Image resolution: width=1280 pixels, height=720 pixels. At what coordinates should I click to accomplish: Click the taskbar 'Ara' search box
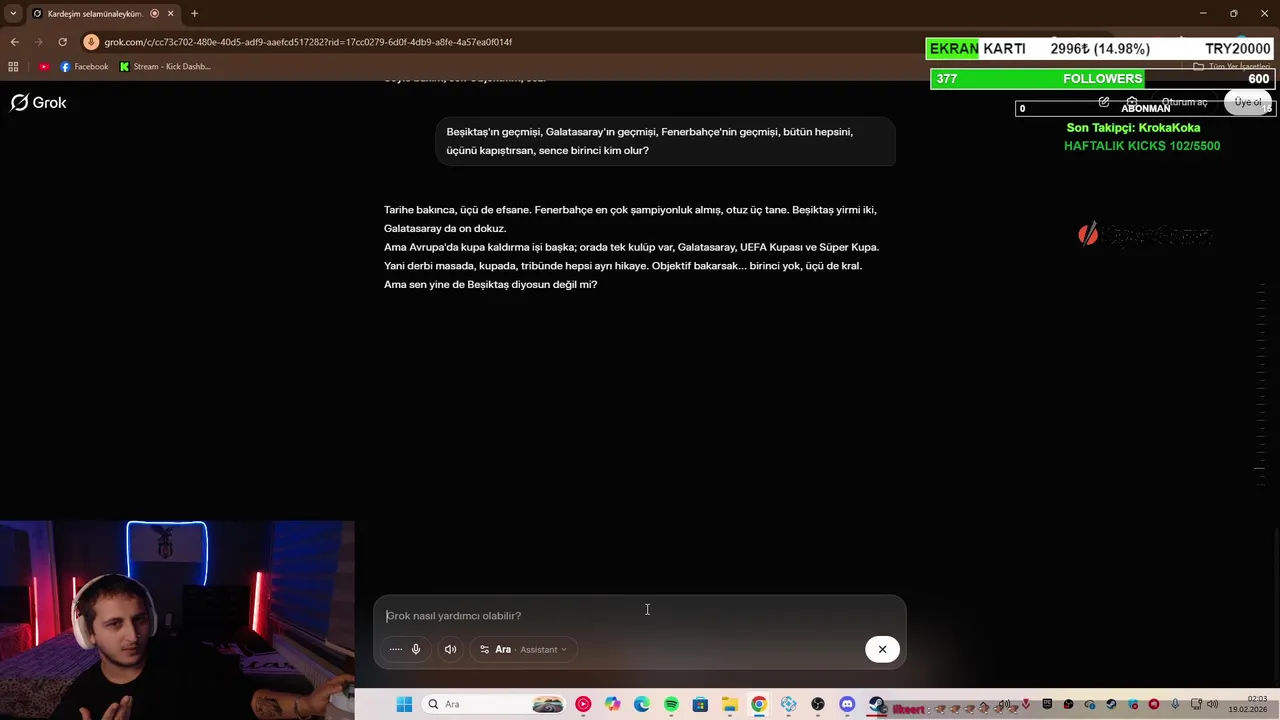[x=495, y=704]
